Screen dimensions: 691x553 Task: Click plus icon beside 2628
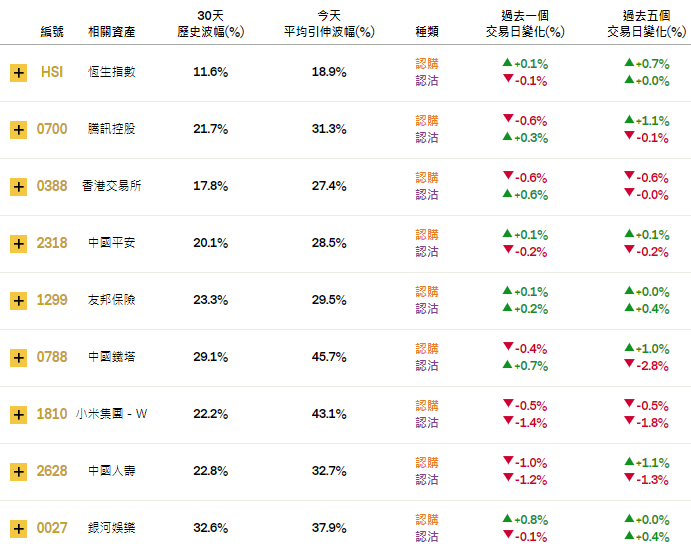click(x=18, y=471)
